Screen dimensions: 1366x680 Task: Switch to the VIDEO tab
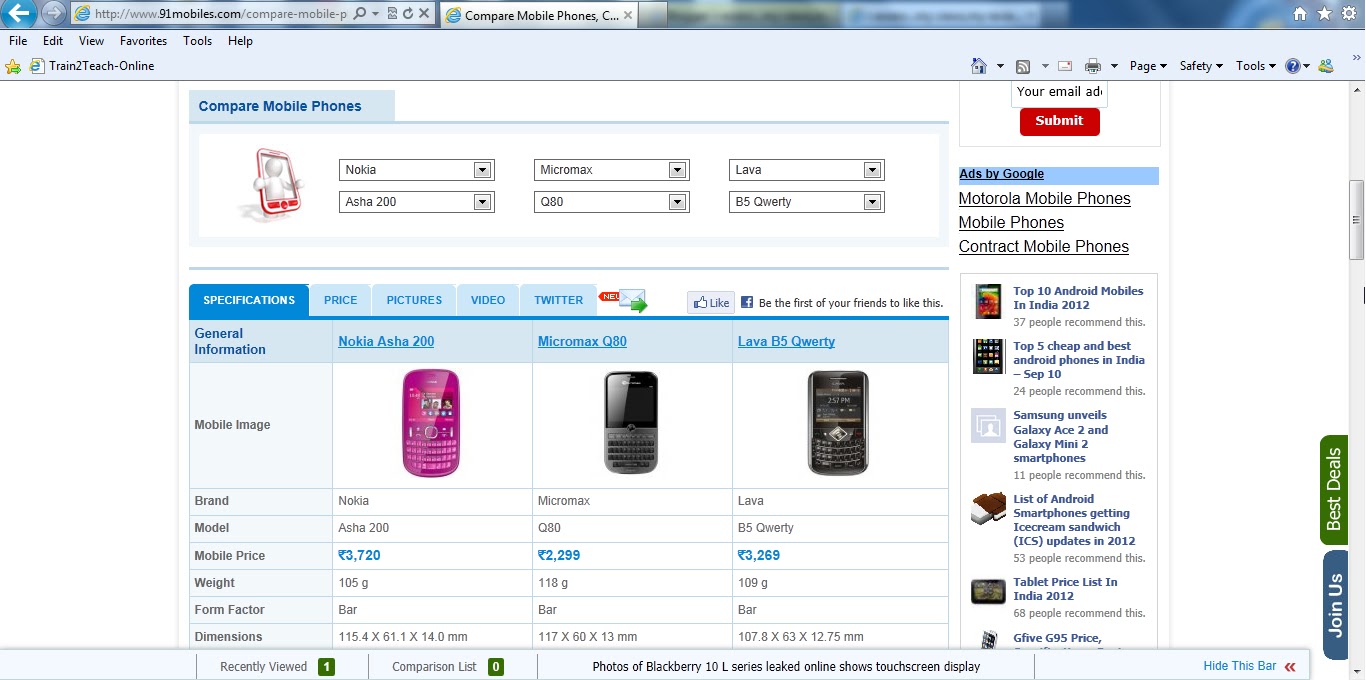pos(488,300)
